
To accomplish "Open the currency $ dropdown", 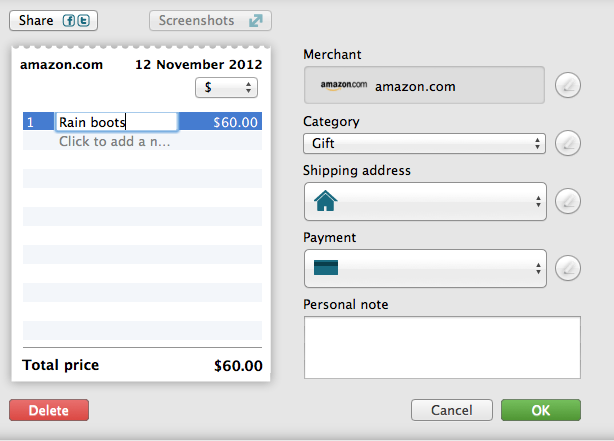I will point(226,87).
